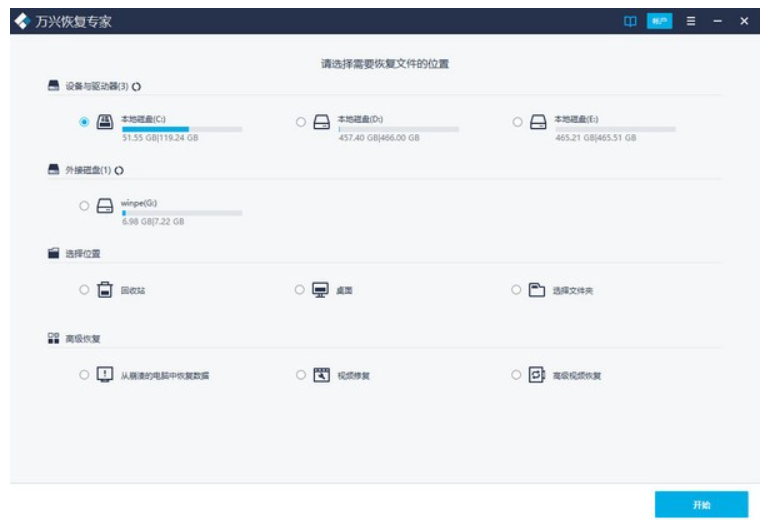Click the winpe(G:) usage bar
This screenshot has height=522, width=782.
(x=182, y=213)
